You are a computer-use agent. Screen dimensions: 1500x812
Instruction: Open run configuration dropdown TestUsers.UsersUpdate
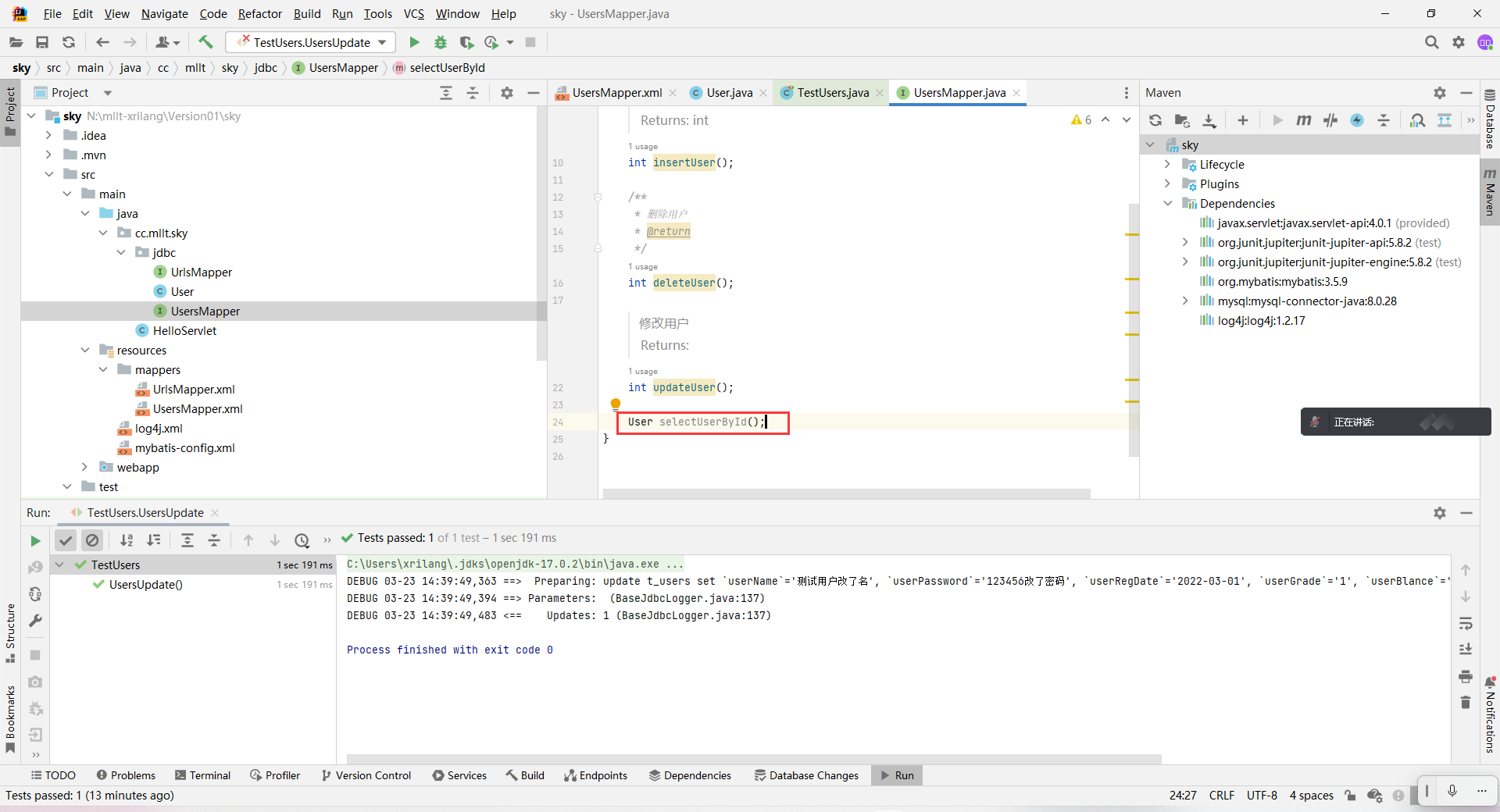[x=311, y=42]
